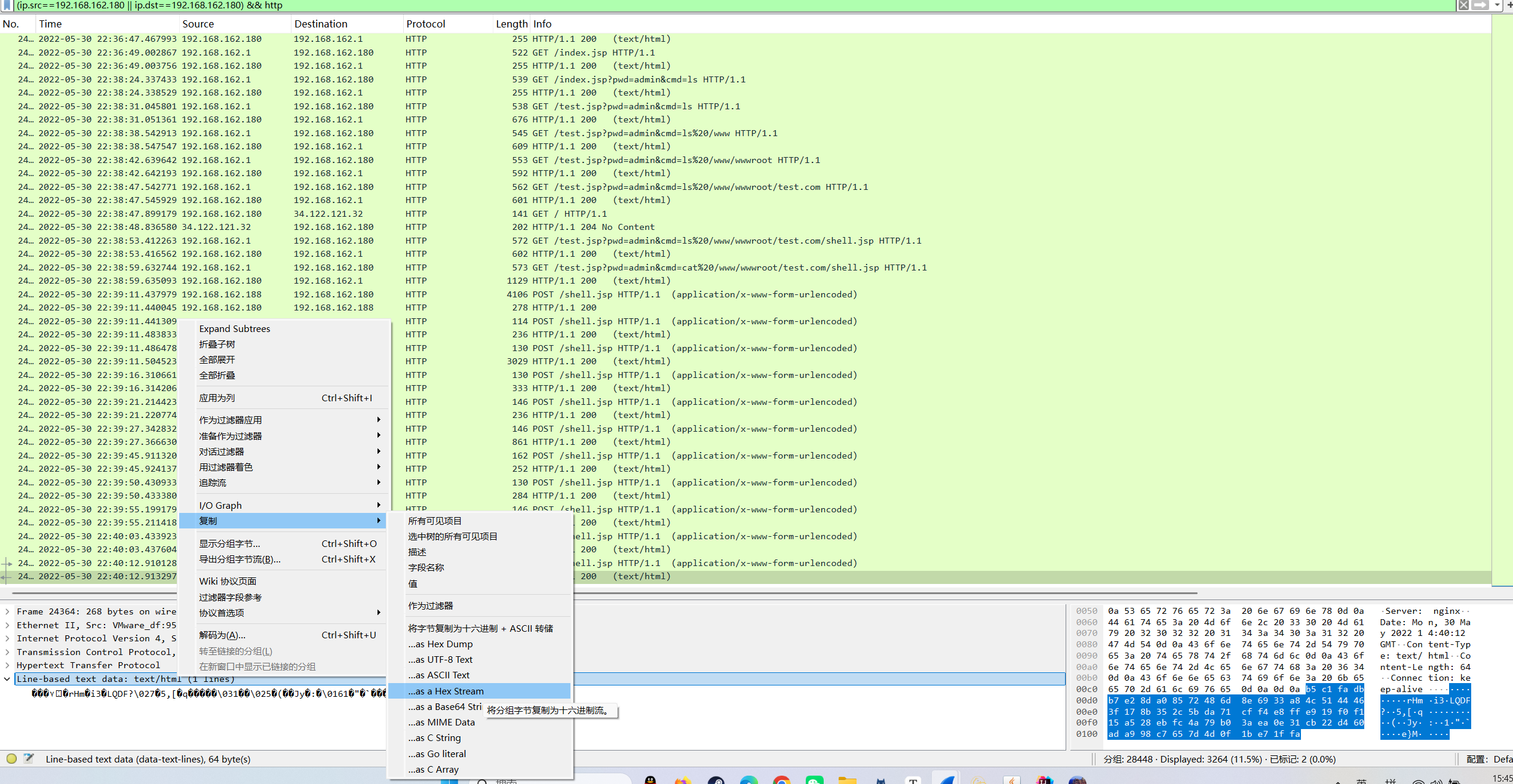Expand Internet Protocol Version 4 node
1513x784 pixels.
(x=7, y=638)
